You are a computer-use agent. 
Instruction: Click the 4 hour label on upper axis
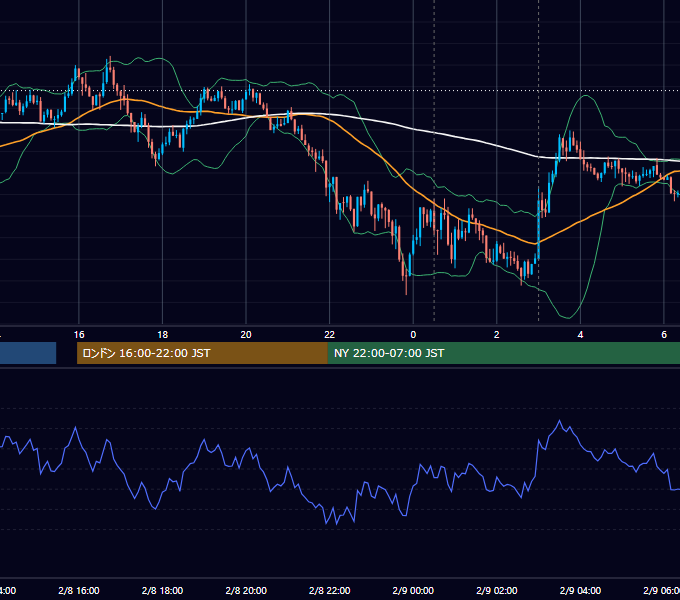[x=580, y=335]
